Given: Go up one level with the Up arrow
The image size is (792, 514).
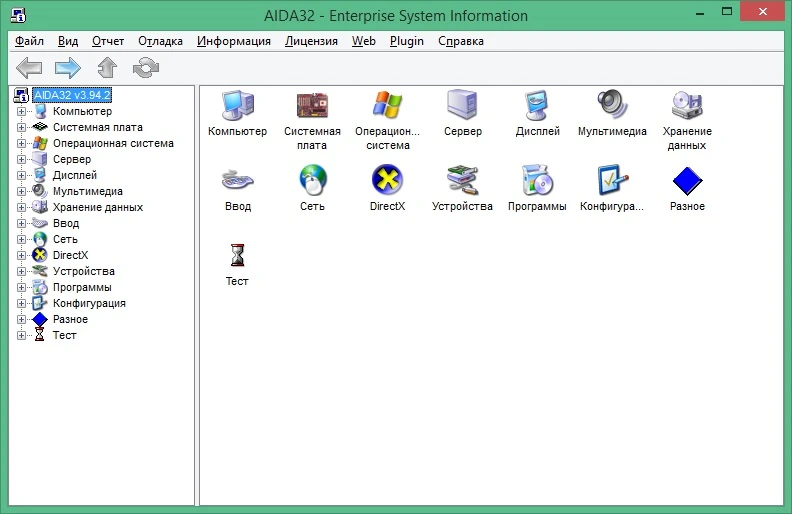Looking at the screenshot, I should click(x=107, y=68).
